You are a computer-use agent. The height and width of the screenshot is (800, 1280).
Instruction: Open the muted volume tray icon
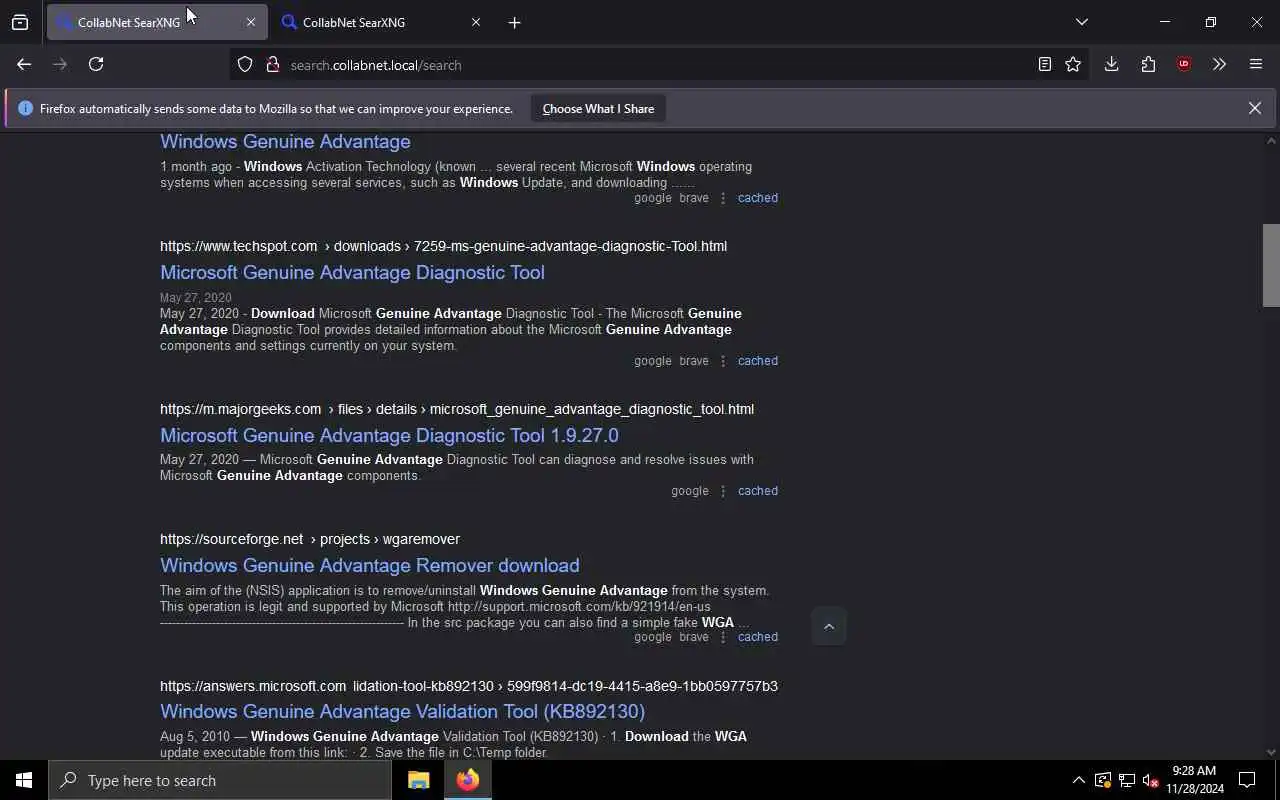(1150, 780)
